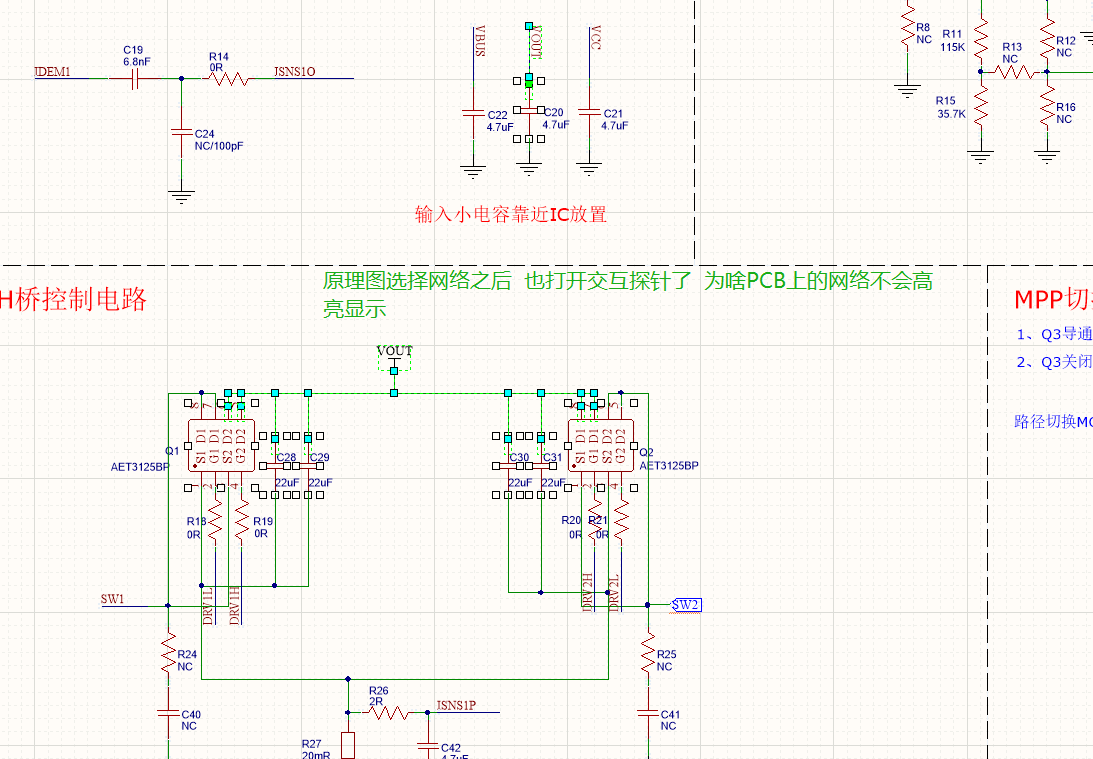Click the DRV1H vertical net label
1093x759 pixels.
(235, 605)
